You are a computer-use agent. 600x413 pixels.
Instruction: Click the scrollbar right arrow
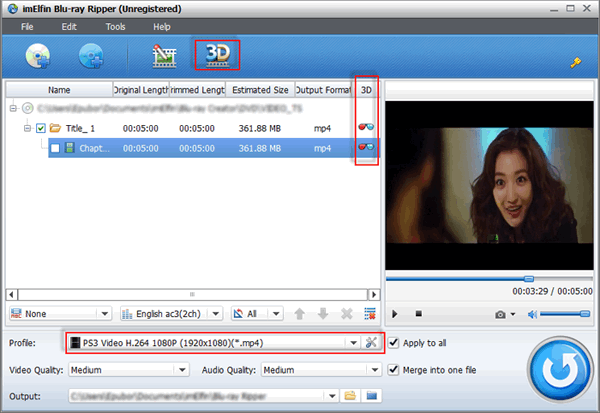374,294
